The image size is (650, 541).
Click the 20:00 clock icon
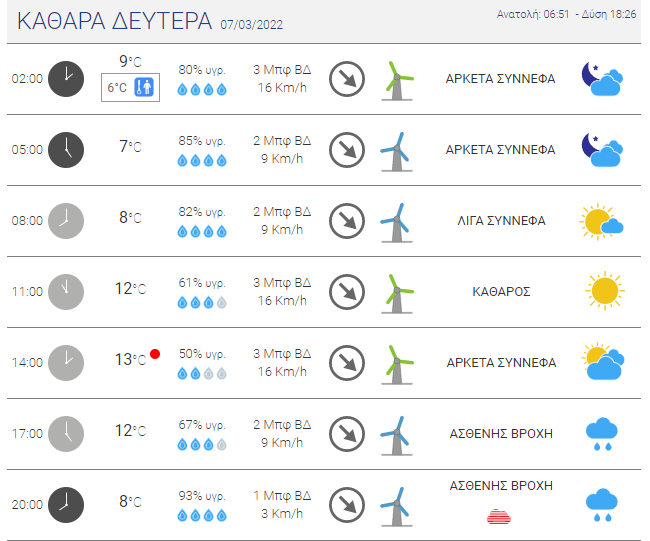point(67,504)
